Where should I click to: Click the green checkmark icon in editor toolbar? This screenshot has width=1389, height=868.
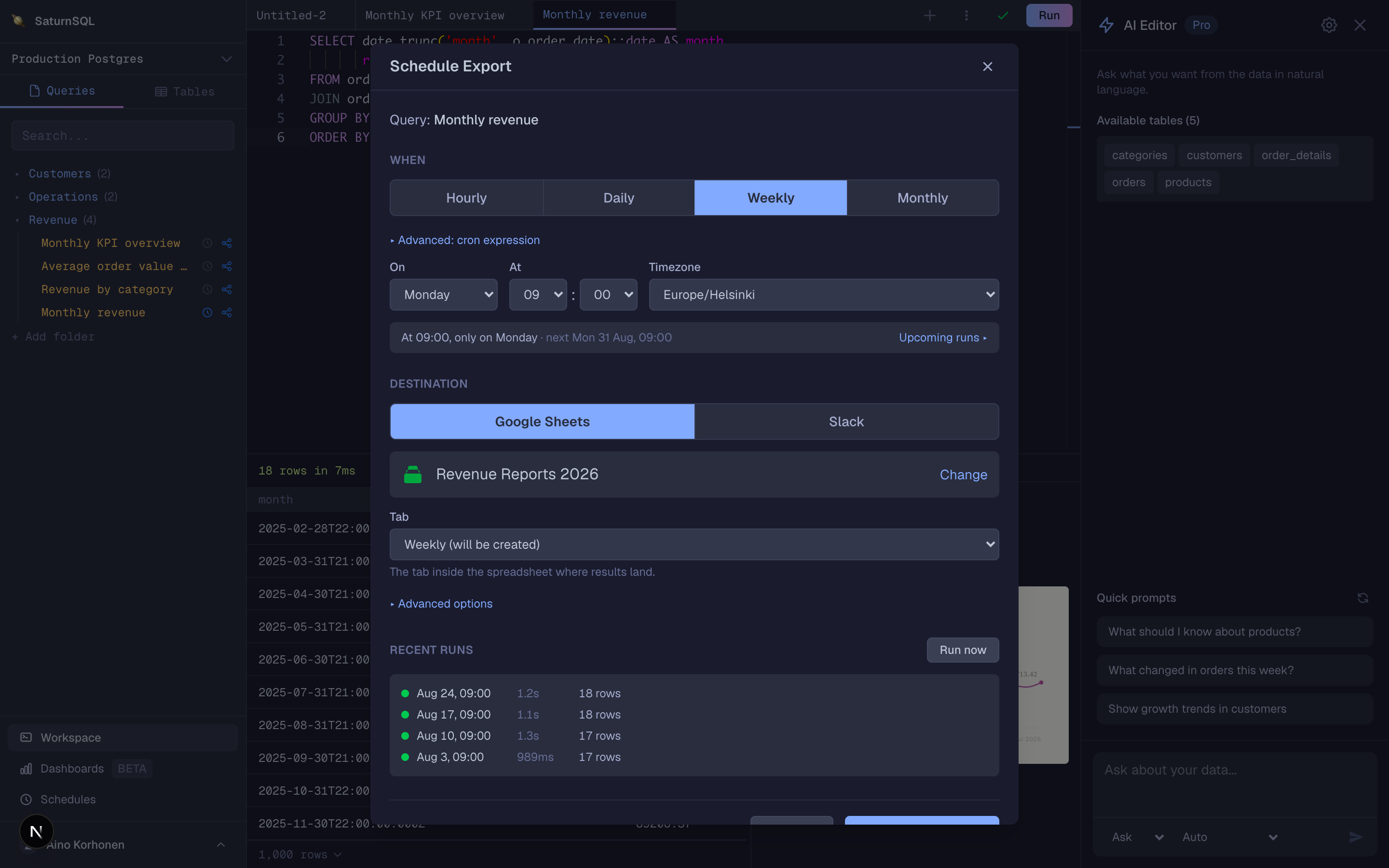click(x=1003, y=15)
